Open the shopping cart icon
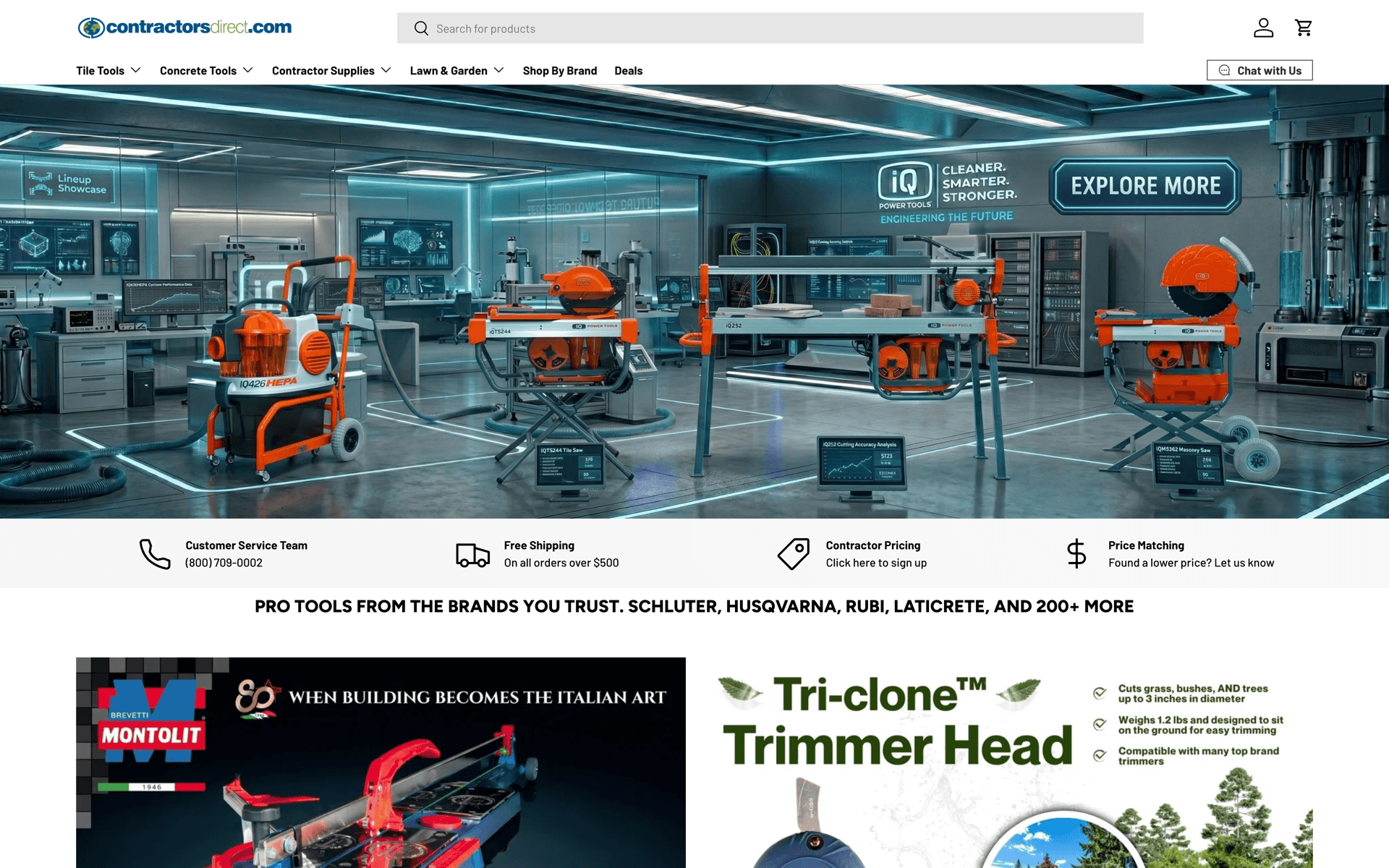This screenshot has height=868, width=1389. point(1304,27)
